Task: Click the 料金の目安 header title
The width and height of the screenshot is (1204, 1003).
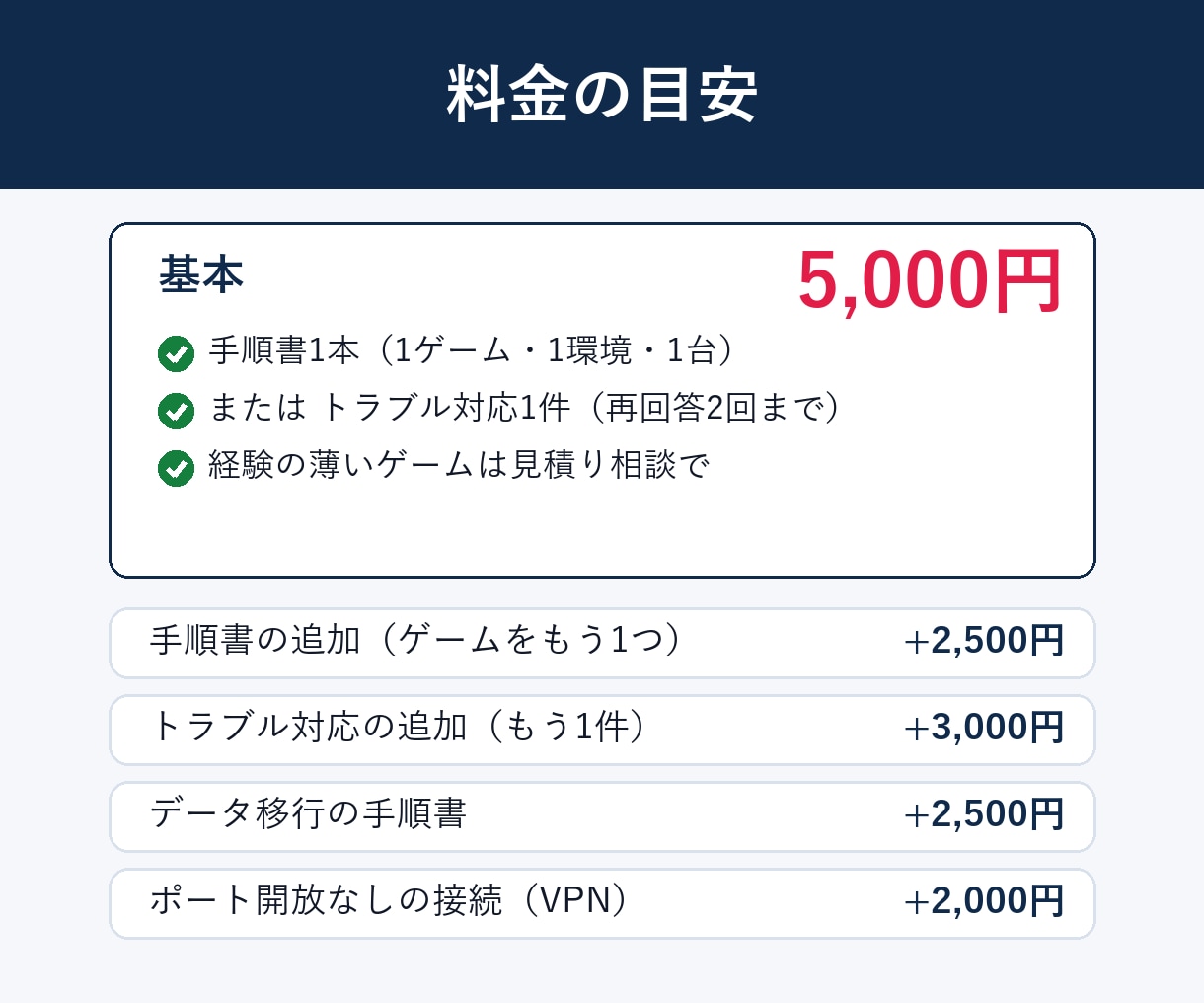Action: (x=602, y=95)
